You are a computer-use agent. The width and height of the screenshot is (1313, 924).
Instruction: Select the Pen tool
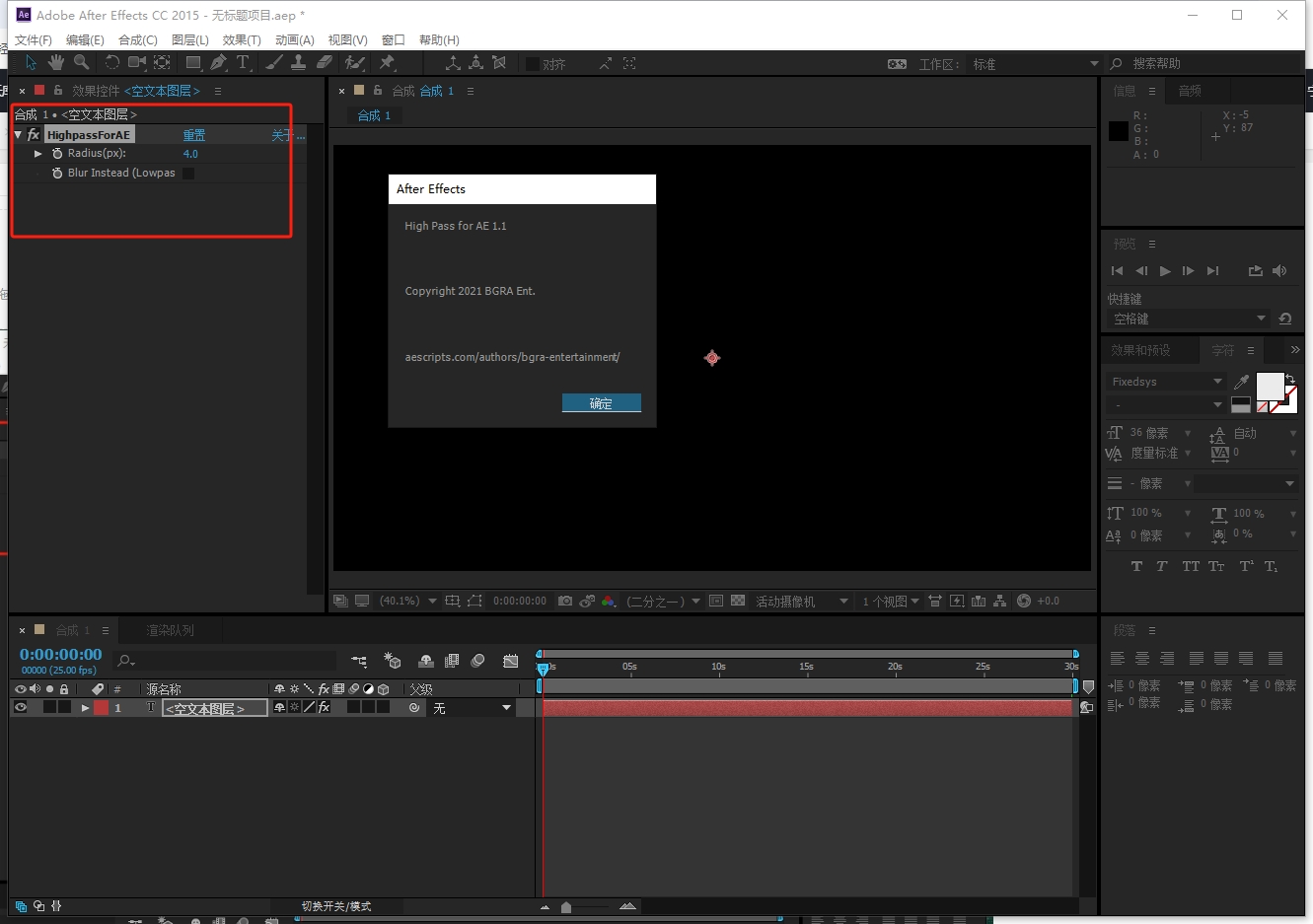point(218,63)
